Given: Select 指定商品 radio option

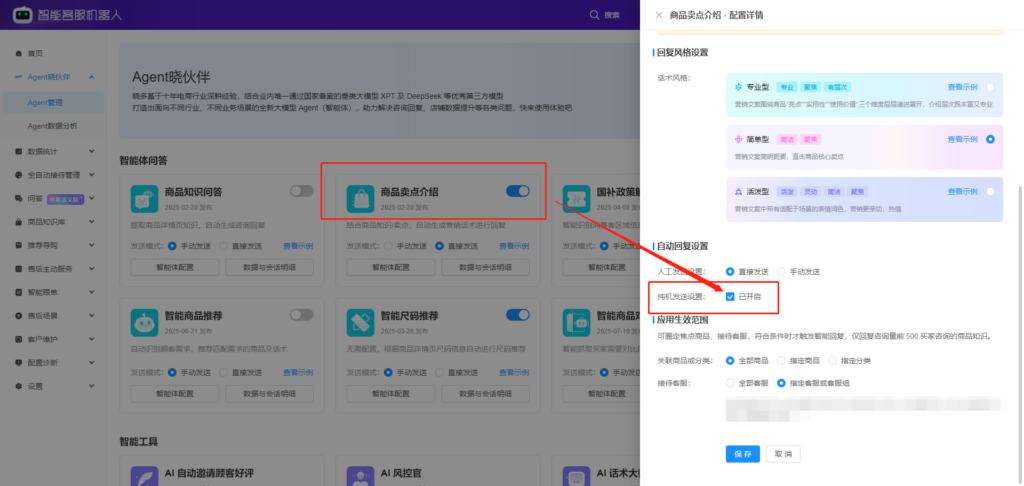Looking at the screenshot, I should coord(781,361).
